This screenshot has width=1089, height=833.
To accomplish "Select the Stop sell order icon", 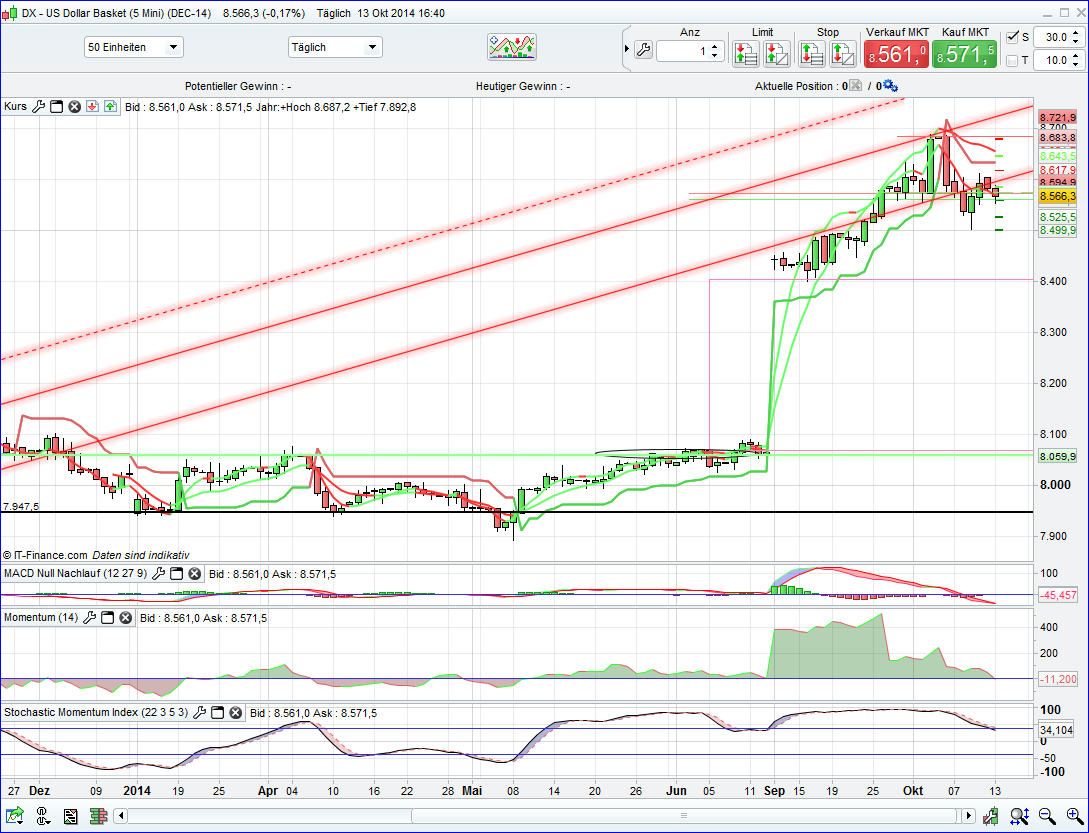I will (x=810, y=53).
